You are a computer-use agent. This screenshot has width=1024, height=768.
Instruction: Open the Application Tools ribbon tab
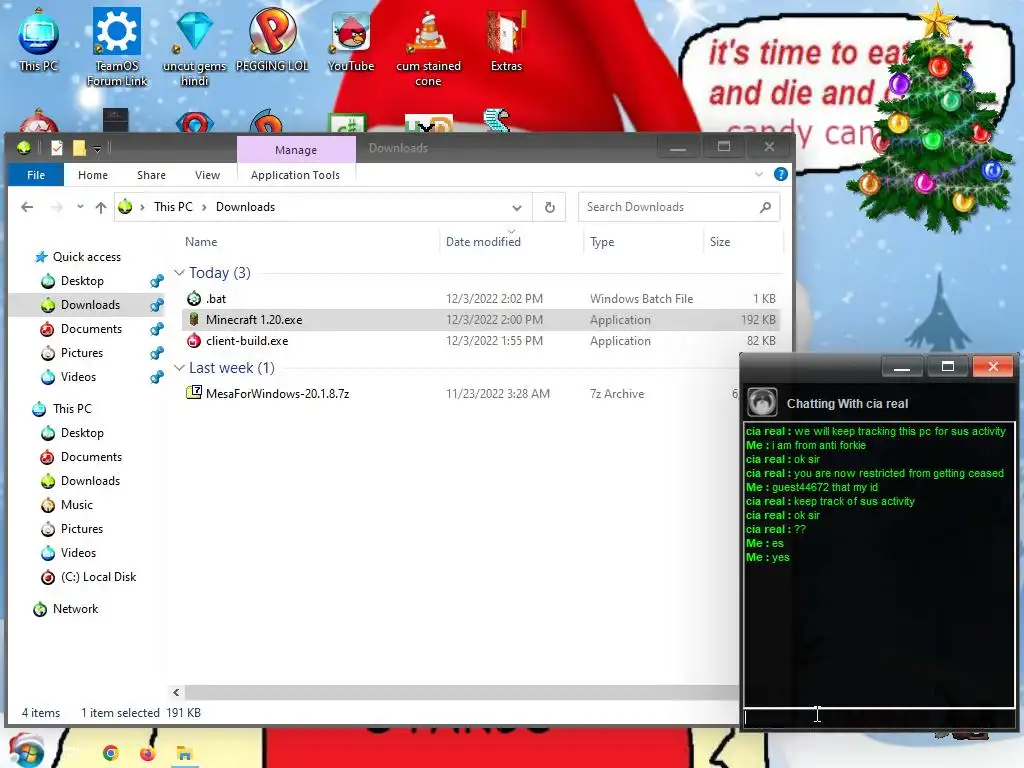[295, 175]
